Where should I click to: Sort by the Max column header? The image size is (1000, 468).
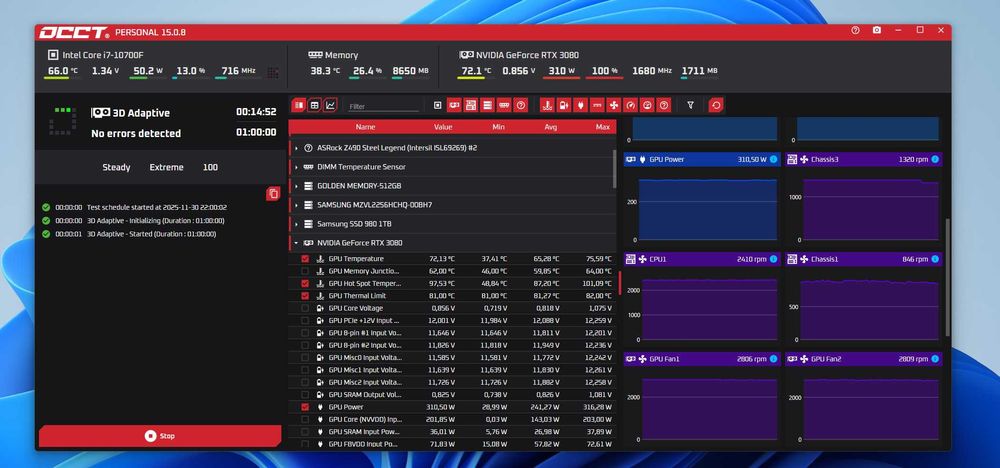point(603,127)
